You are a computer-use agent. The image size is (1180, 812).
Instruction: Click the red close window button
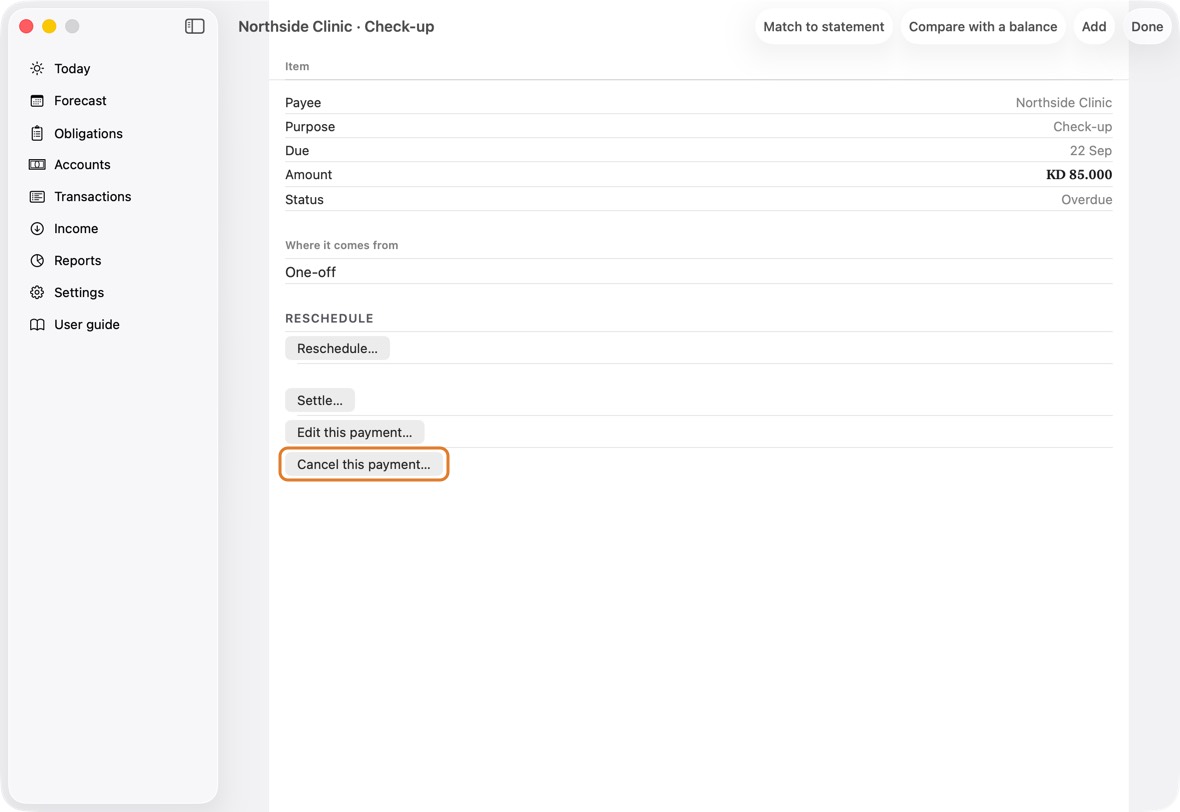coord(26,26)
